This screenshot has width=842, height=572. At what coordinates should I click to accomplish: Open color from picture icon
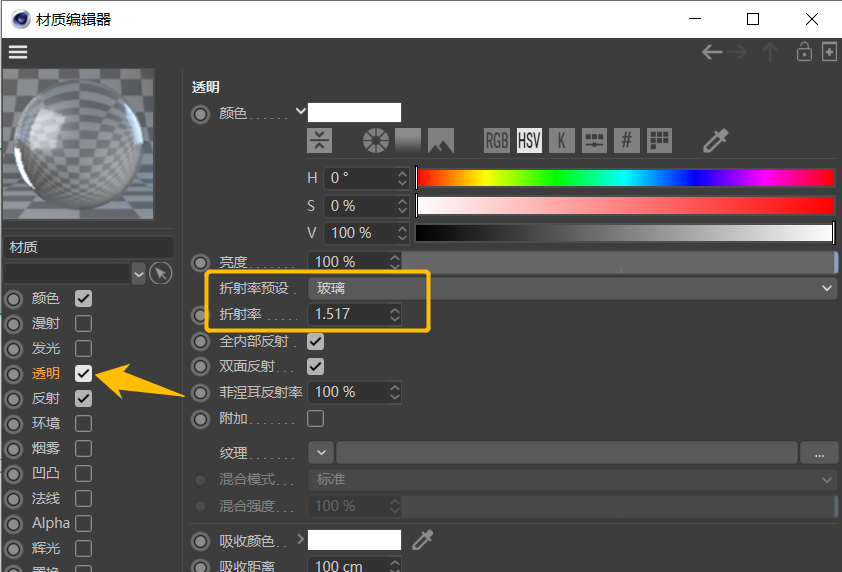441,141
